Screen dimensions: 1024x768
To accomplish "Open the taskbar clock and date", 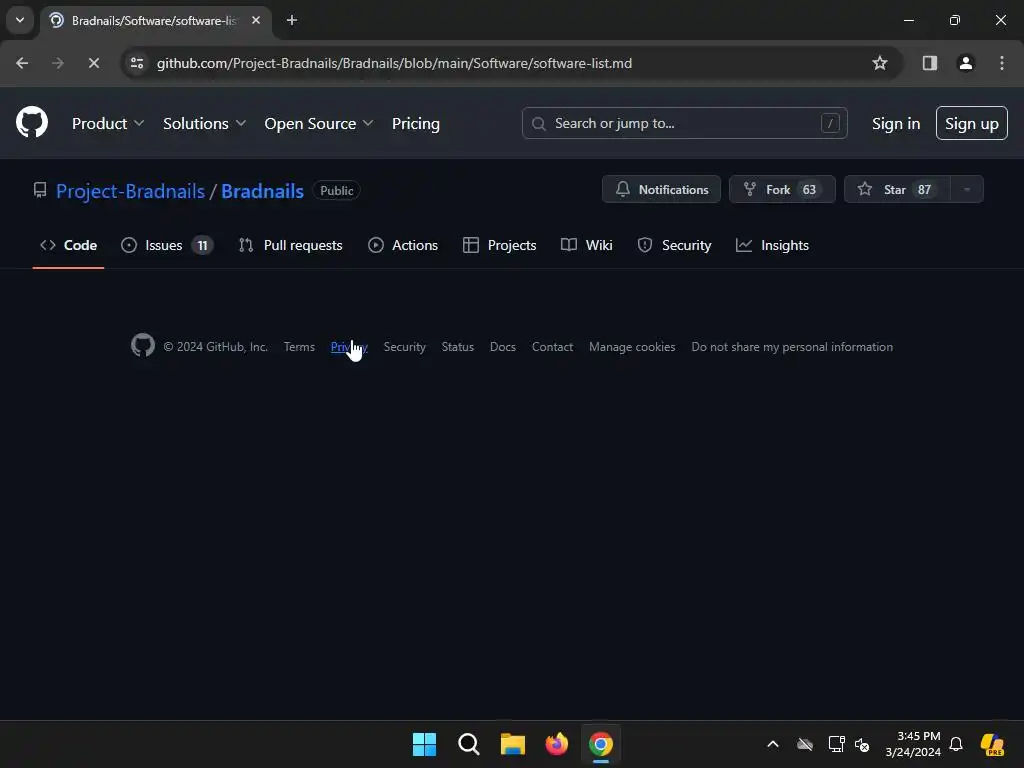I will 913,744.
